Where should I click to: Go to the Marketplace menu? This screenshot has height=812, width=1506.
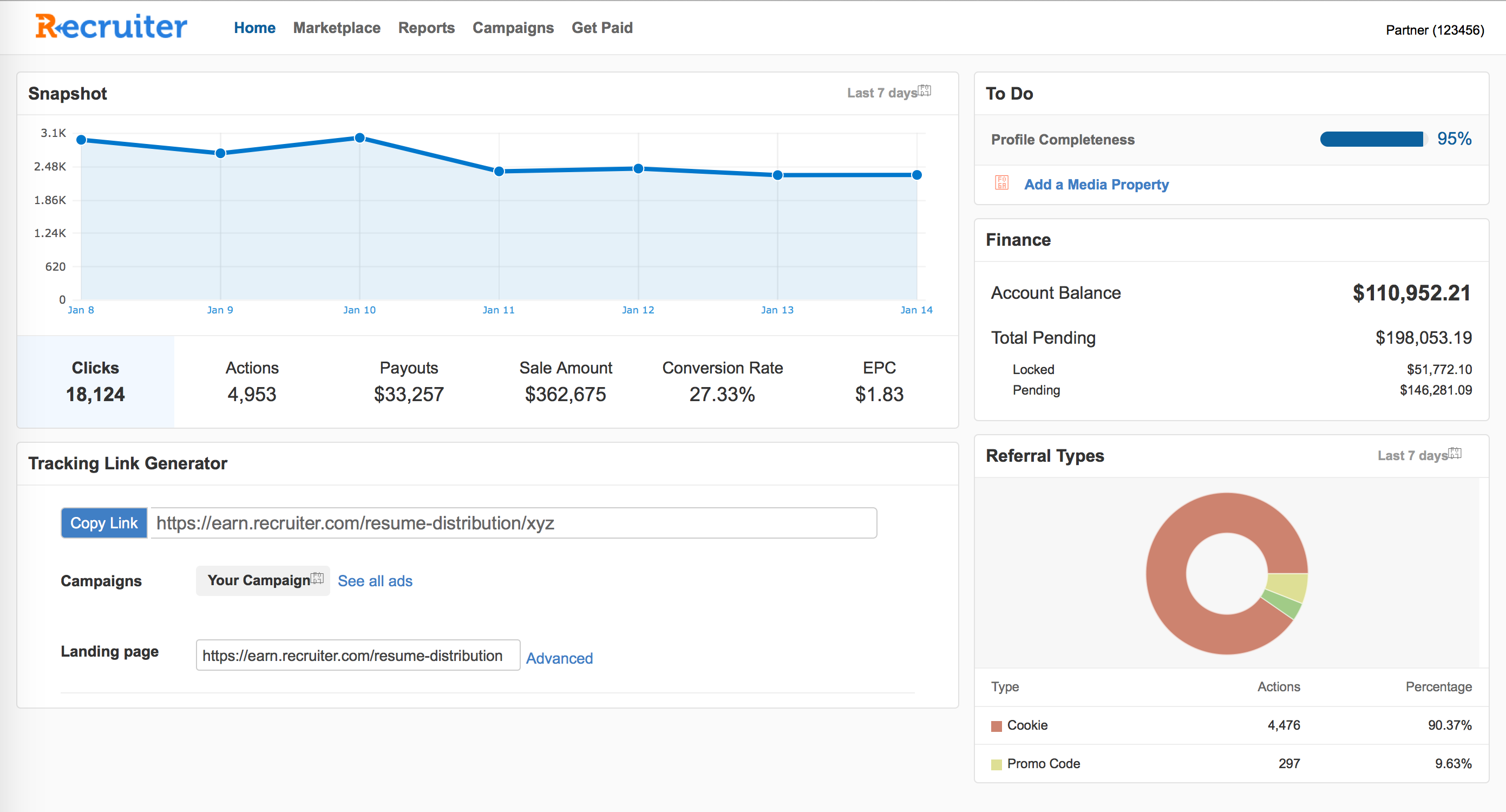(336, 28)
